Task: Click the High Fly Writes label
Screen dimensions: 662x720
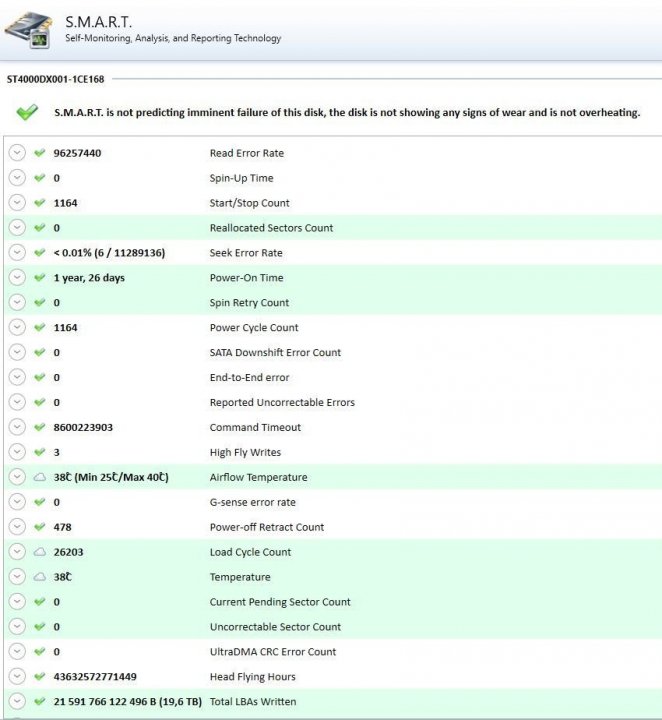Action: [x=245, y=452]
